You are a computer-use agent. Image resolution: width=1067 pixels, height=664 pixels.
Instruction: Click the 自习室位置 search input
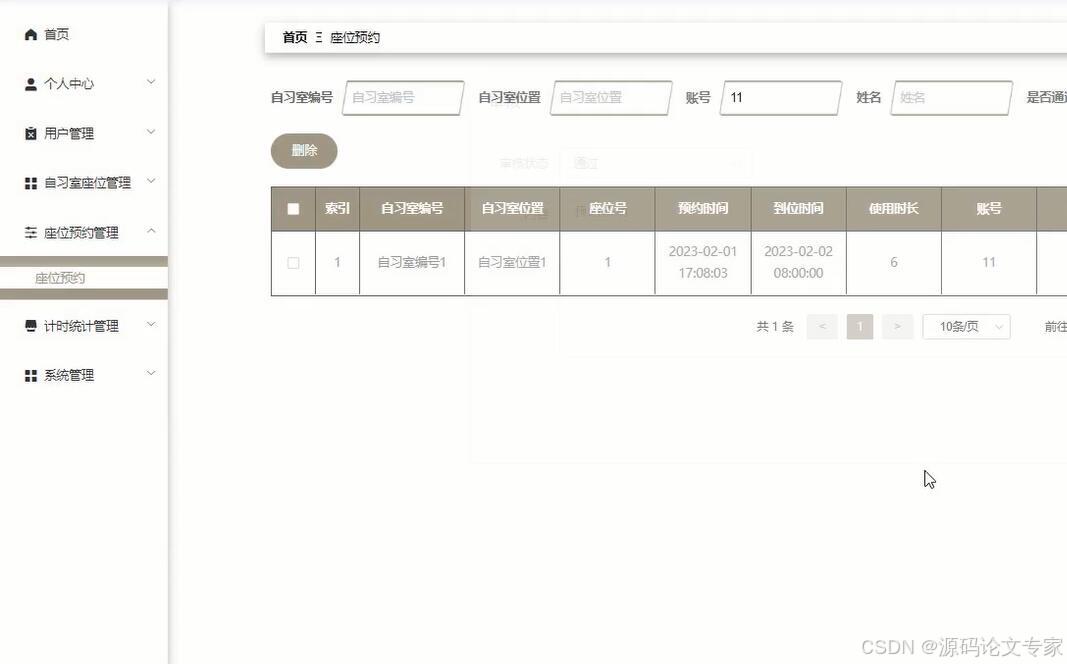pyautogui.click(x=611, y=97)
